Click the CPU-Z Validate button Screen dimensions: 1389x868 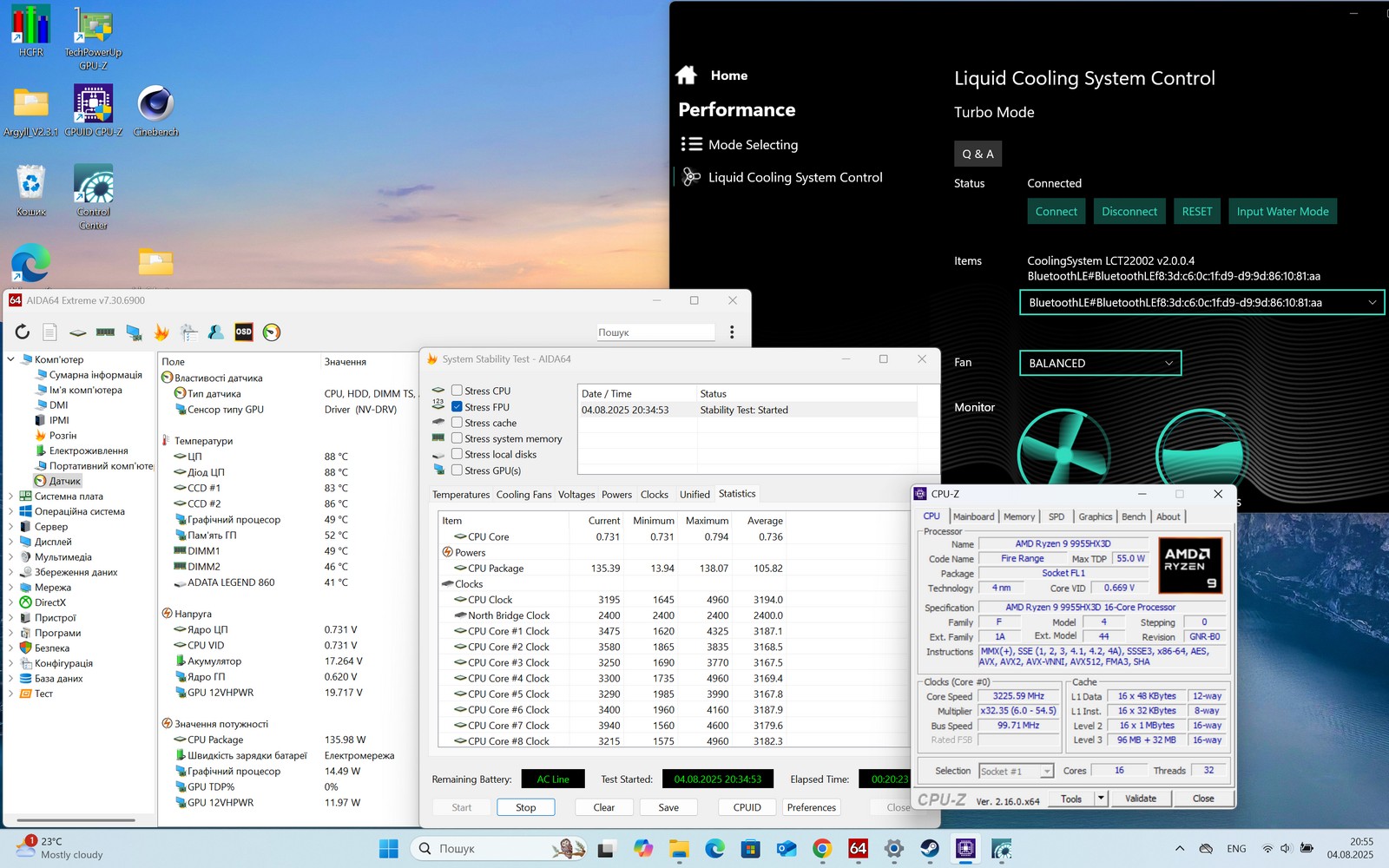1141,799
